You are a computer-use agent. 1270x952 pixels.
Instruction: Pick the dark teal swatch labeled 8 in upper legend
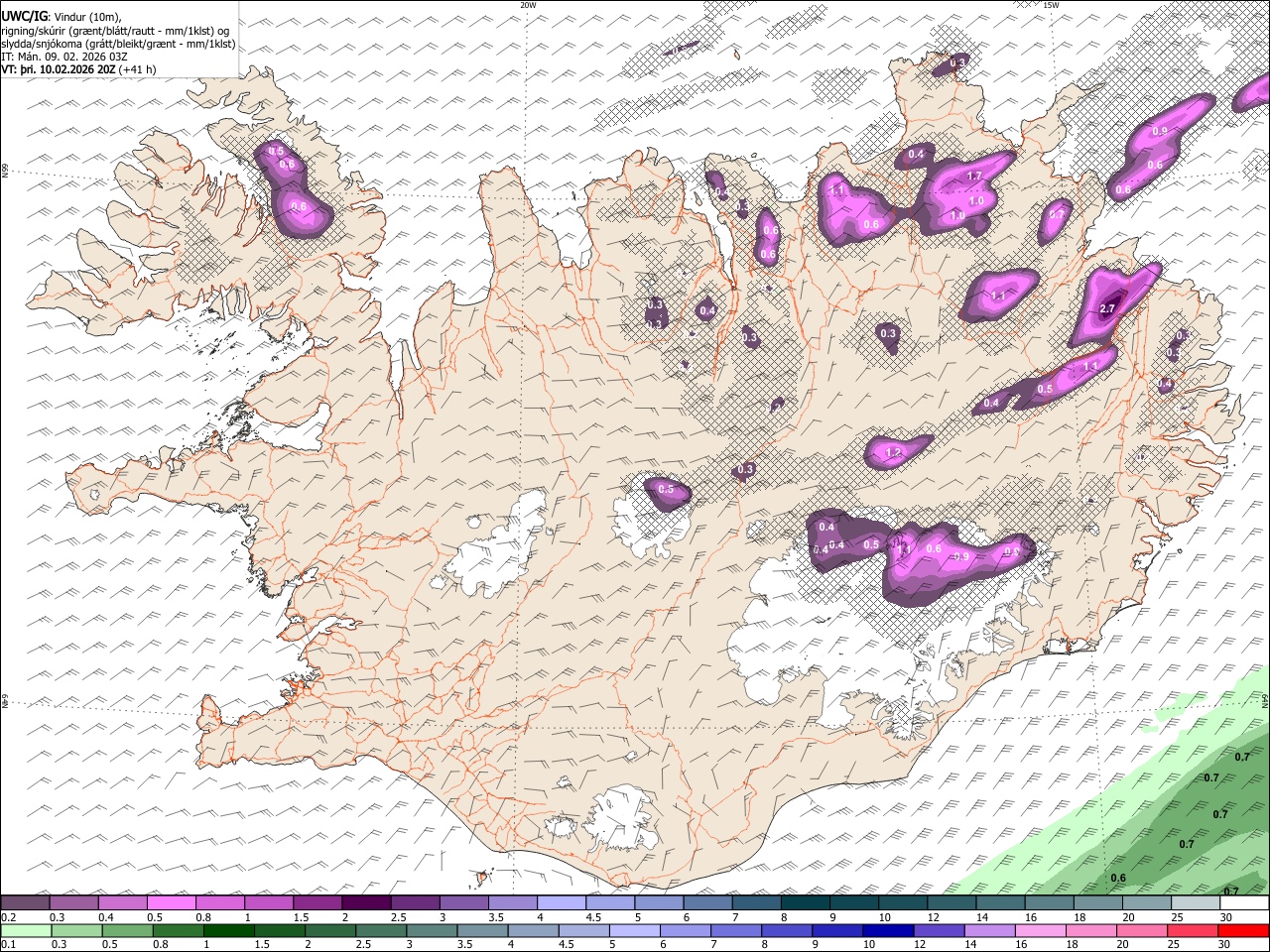click(806, 903)
